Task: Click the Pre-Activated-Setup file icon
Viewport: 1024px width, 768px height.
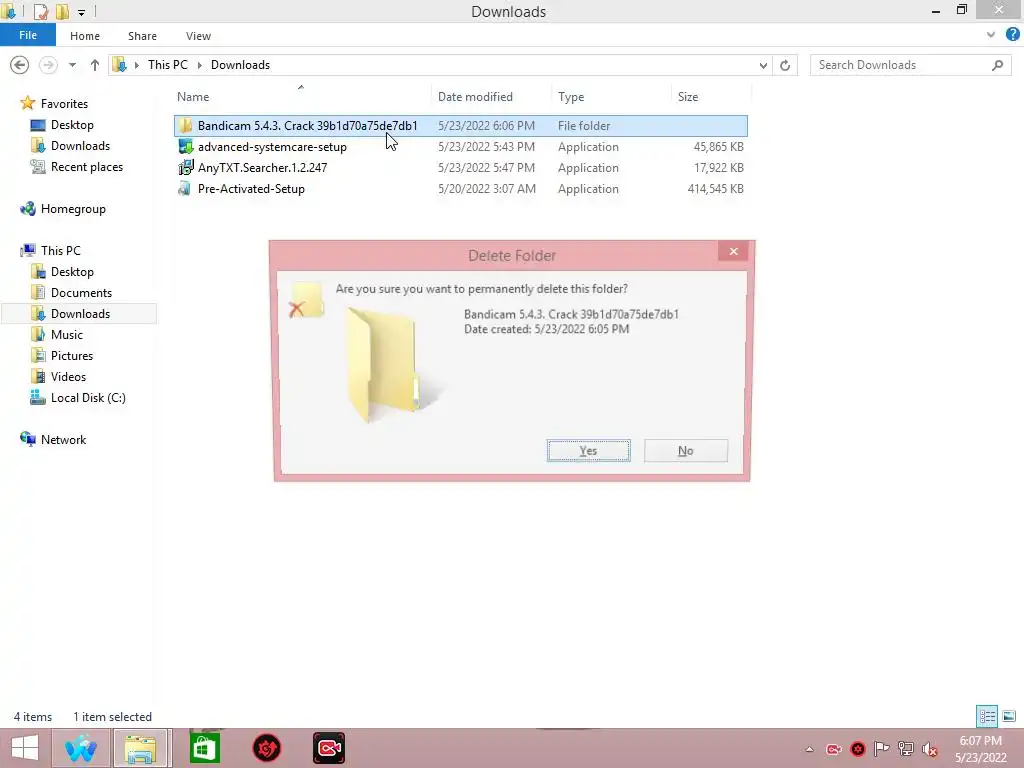Action: [185, 189]
